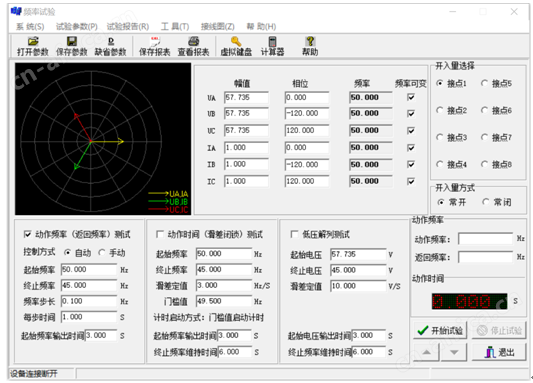533x383 pixels.
Task: Toggle UB frequency variable checkbox
Action: (x=411, y=114)
